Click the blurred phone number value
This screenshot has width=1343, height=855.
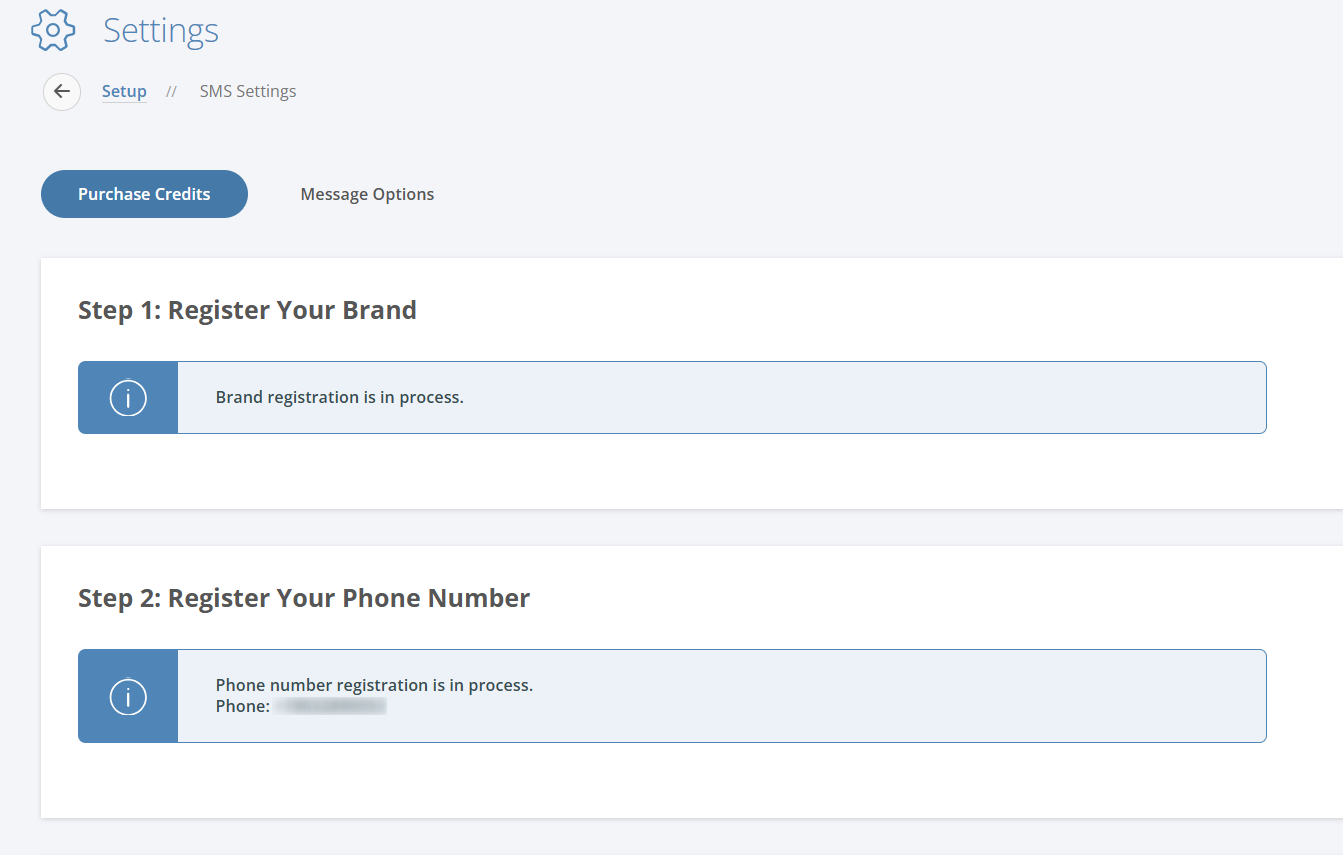[x=331, y=706]
